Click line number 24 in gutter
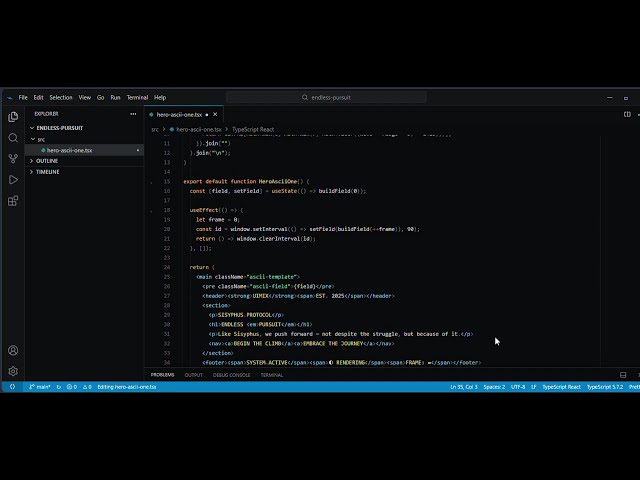 [167, 267]
